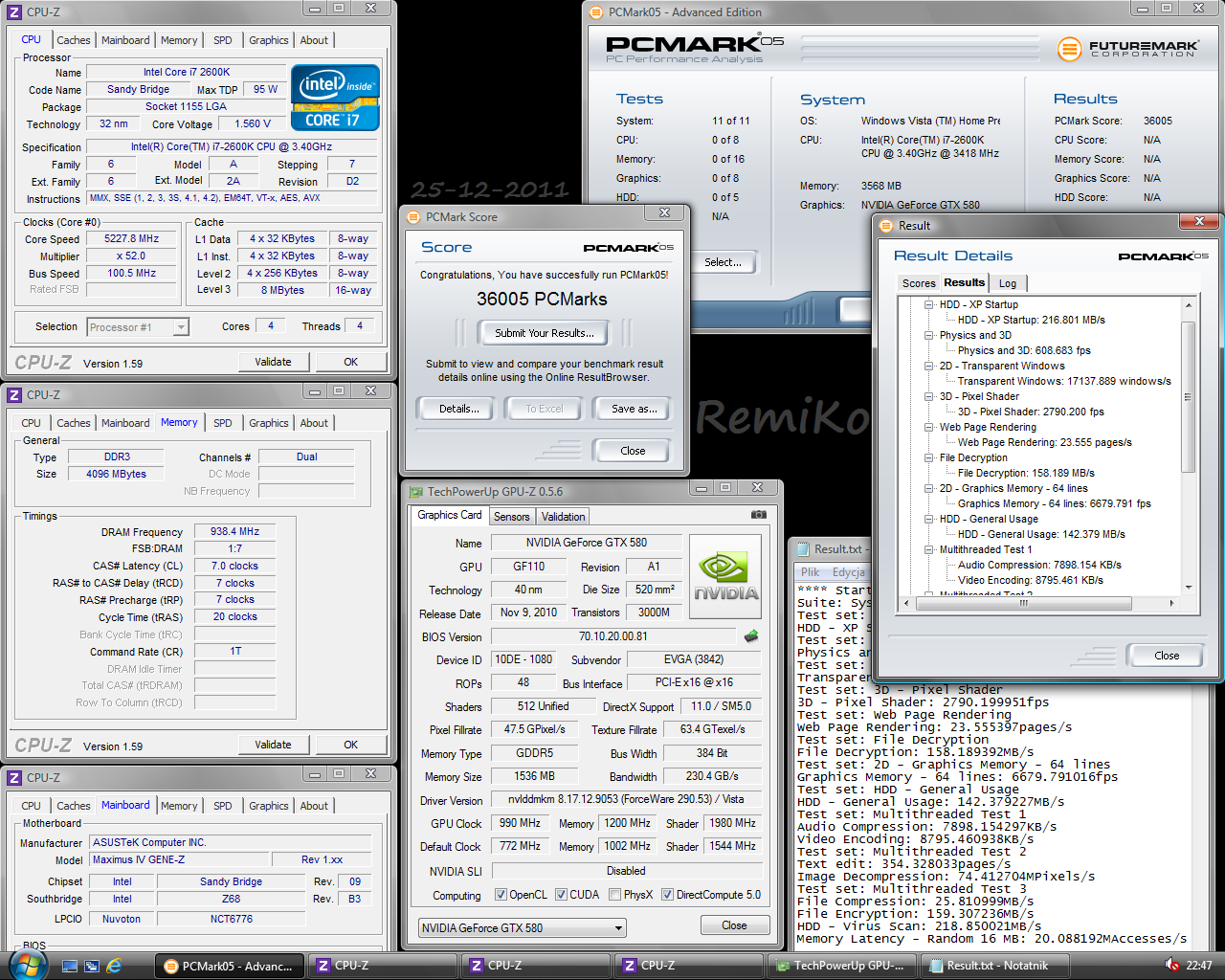Click the Show Desktop quick launch icon

70,966
